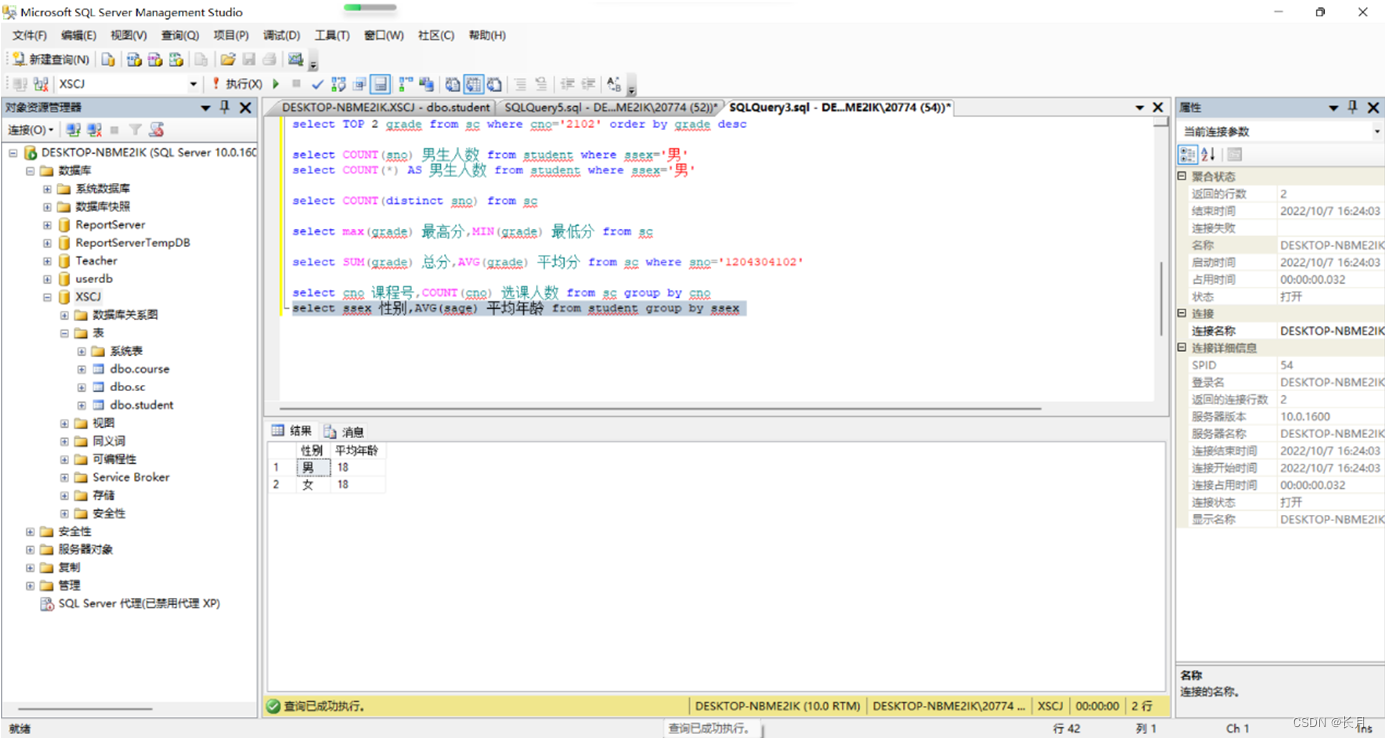
Task: Click the editor horizontal scrollbar
Action: click(x=660, y=408)
